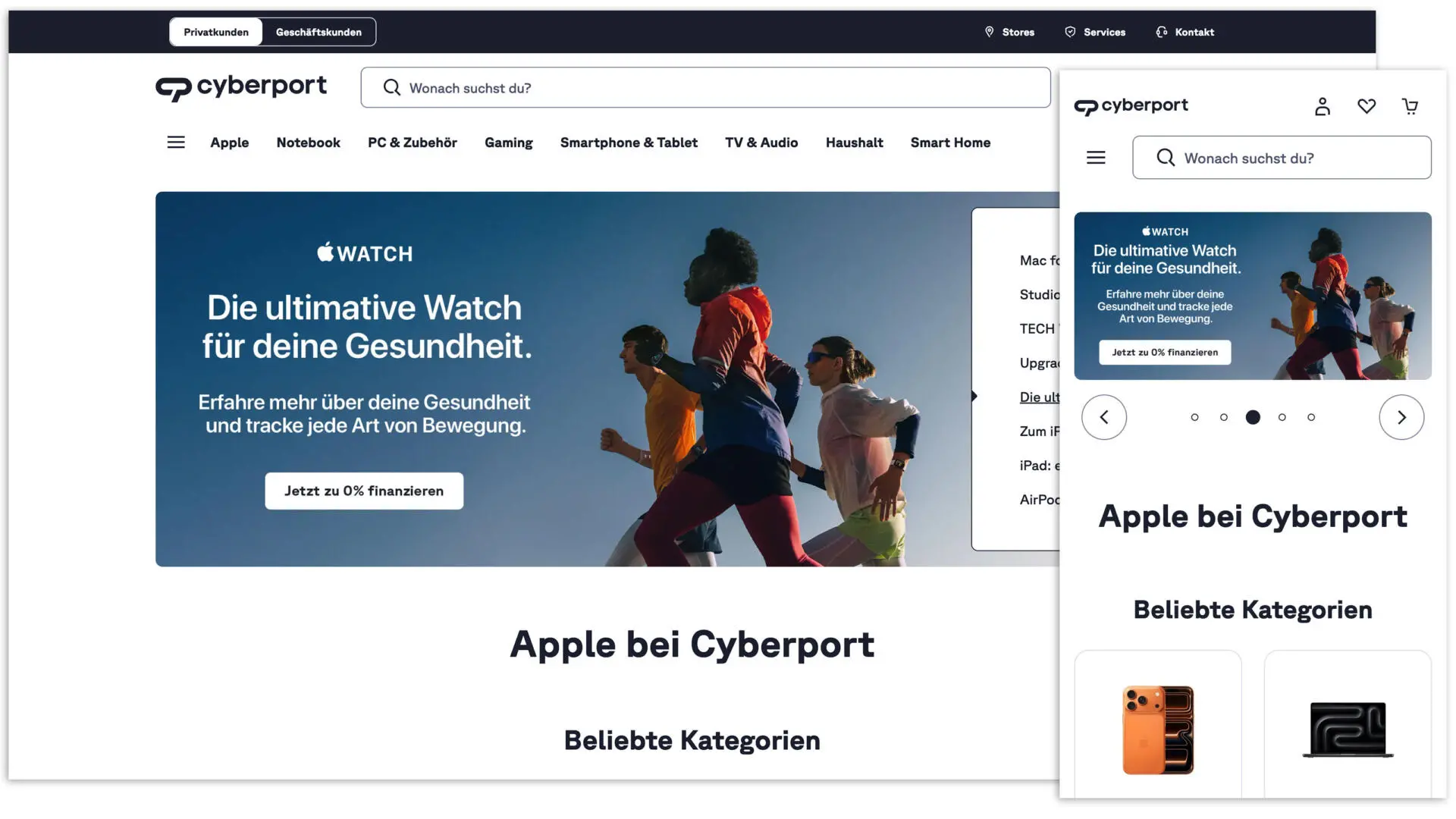Select the second carousel dot
This screenshot has width=1456, height=819.
click(x=1223, y=417)
